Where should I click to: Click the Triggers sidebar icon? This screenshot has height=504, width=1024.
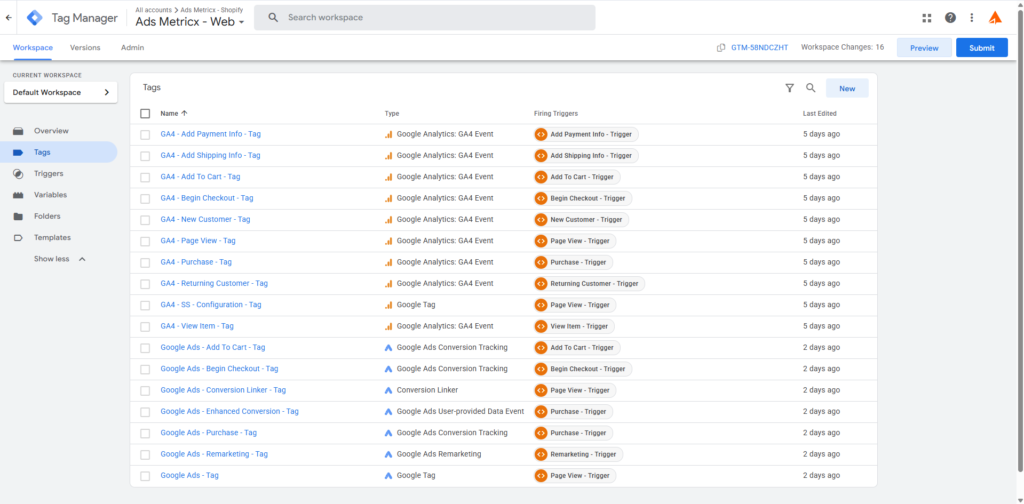19,174
